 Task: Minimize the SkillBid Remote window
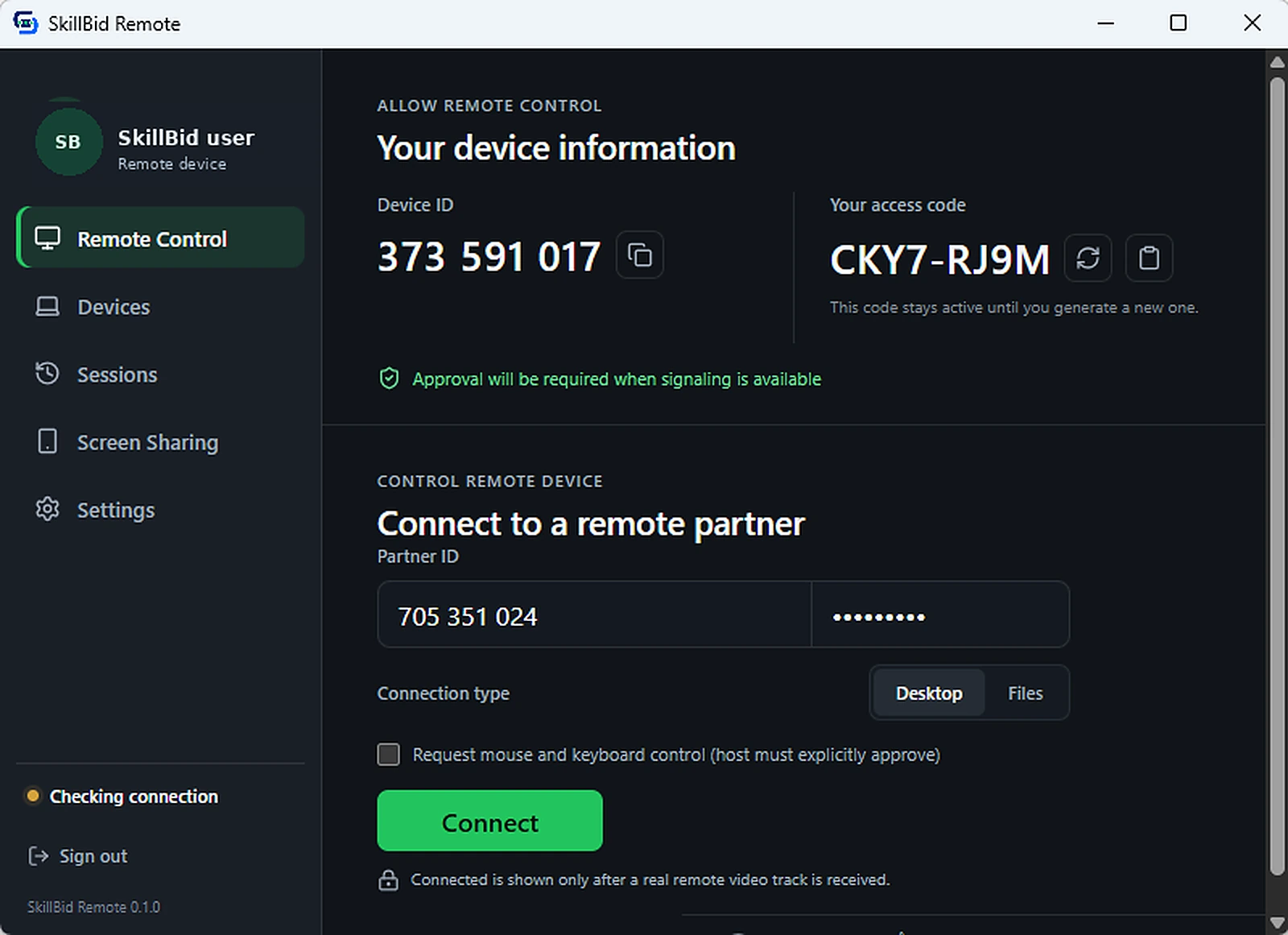pyautogui.click(x=1106, y=23)
